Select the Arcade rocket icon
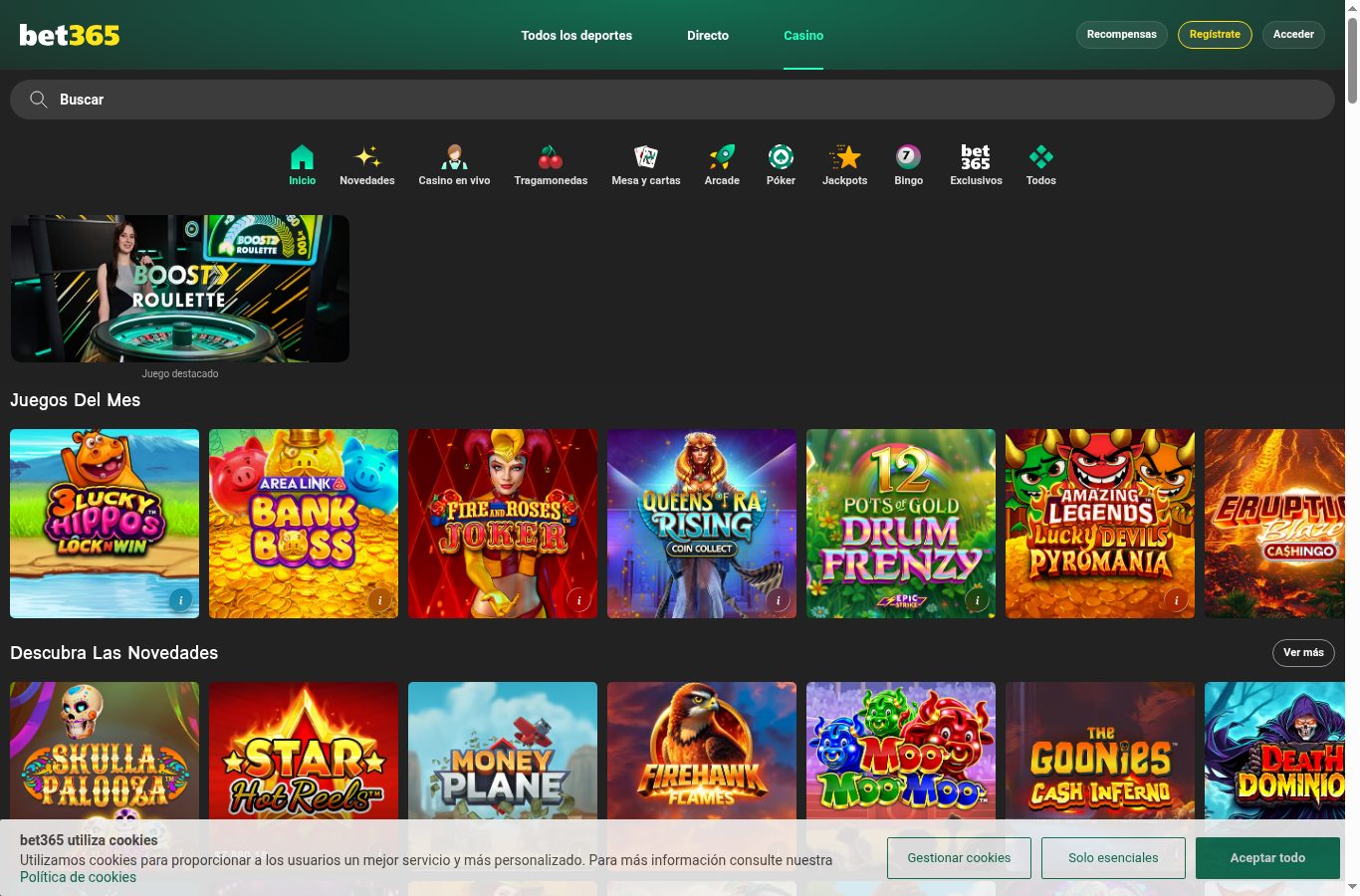This screenshot has height=896, width=1360. tap(722, 157)
